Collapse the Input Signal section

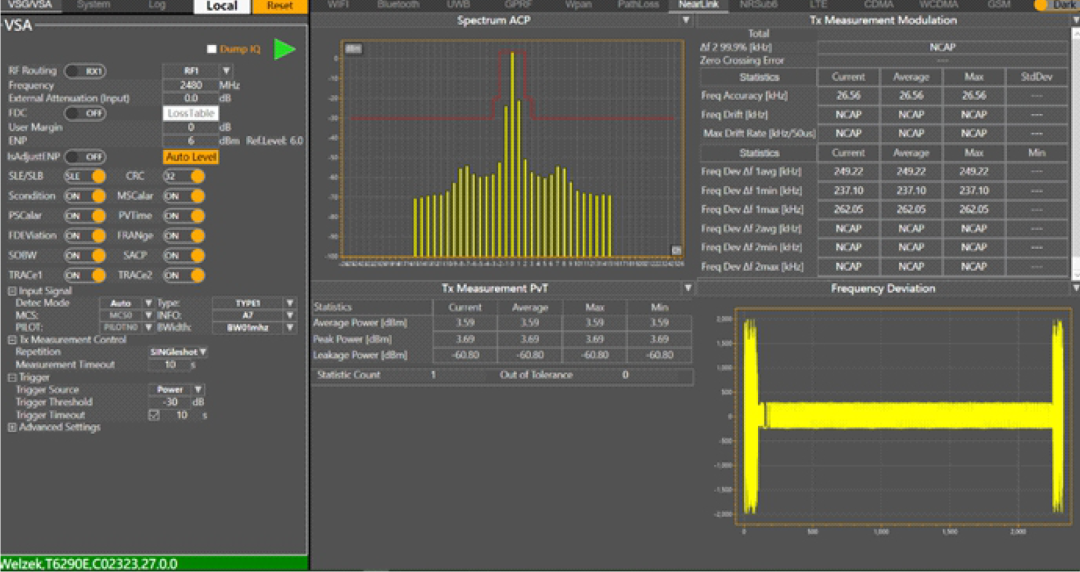point(12,291)
